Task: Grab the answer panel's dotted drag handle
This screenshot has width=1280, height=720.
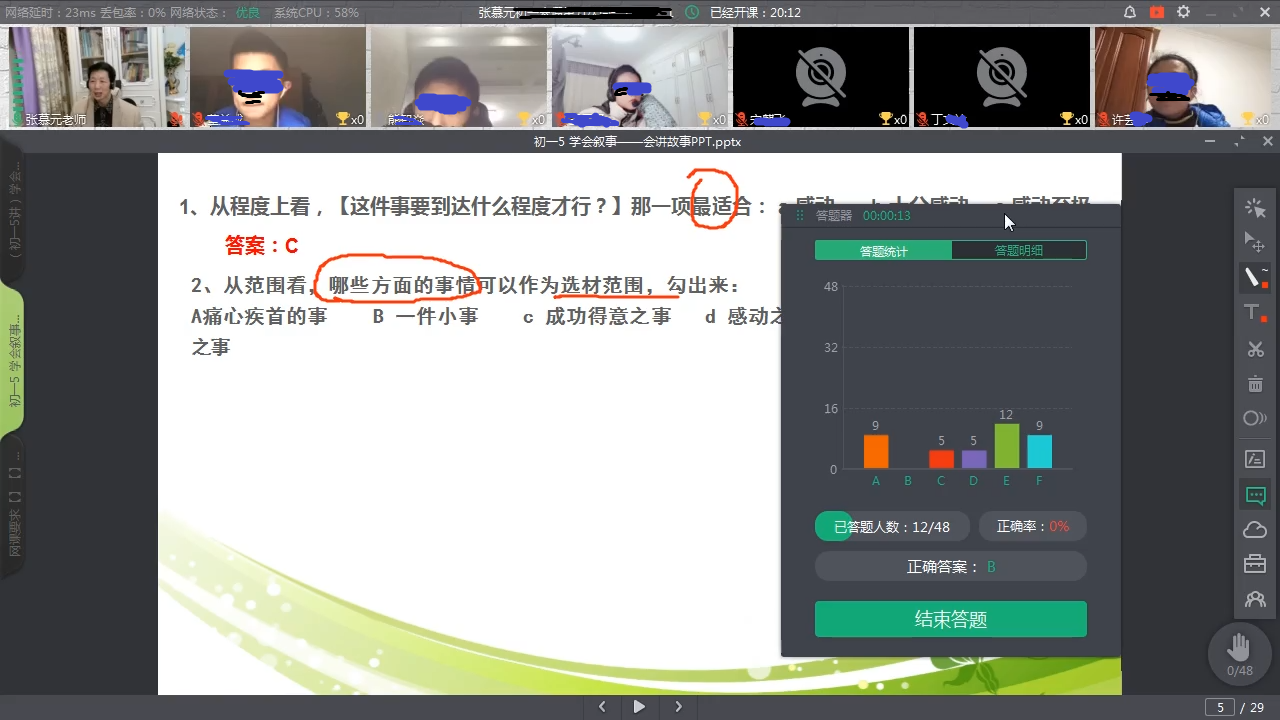Action: 799,215
